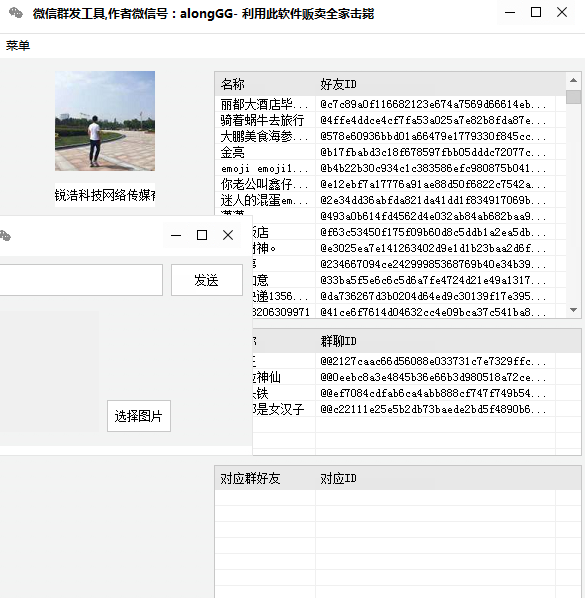This screenshot has height=598, width=585.
Task: Click friend ID @e12ebf7a17776a91ae88...
Action: pyautogui.click(x=433, y=184)
